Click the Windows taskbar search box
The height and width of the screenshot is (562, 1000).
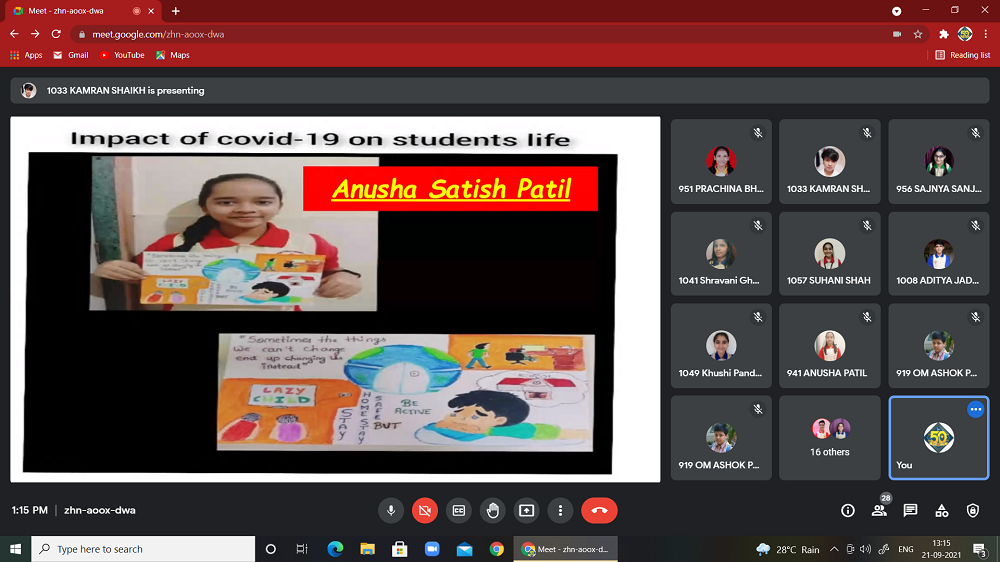(x=143, y=549)
